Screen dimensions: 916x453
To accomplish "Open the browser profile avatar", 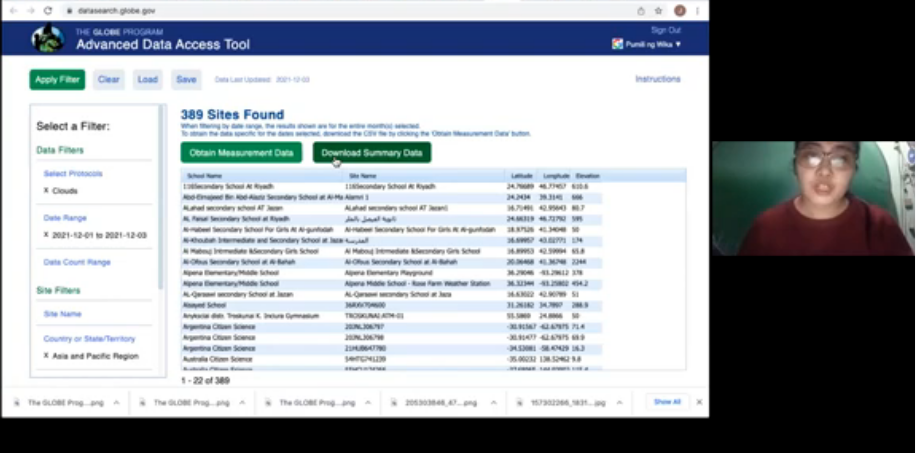I will click(679, 11).
